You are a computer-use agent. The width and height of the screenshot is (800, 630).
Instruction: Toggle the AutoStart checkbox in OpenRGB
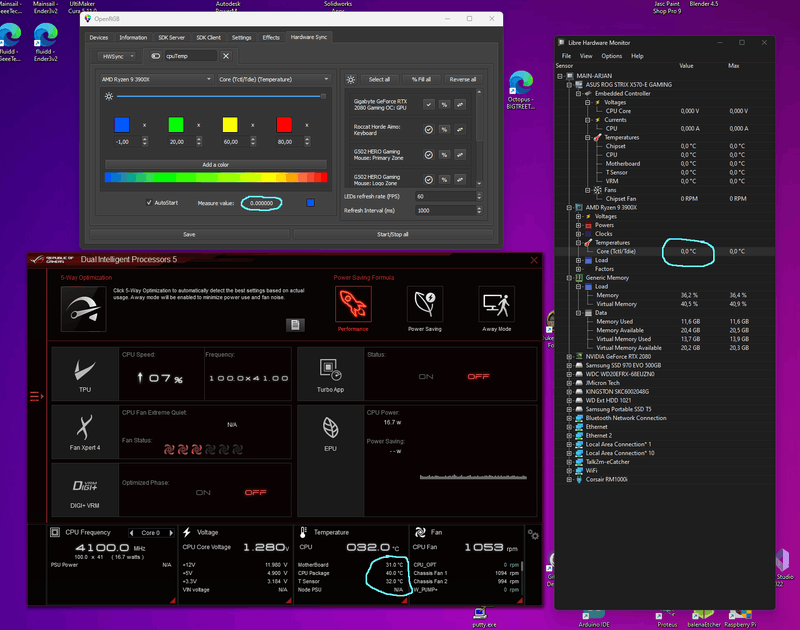(149, 203)
